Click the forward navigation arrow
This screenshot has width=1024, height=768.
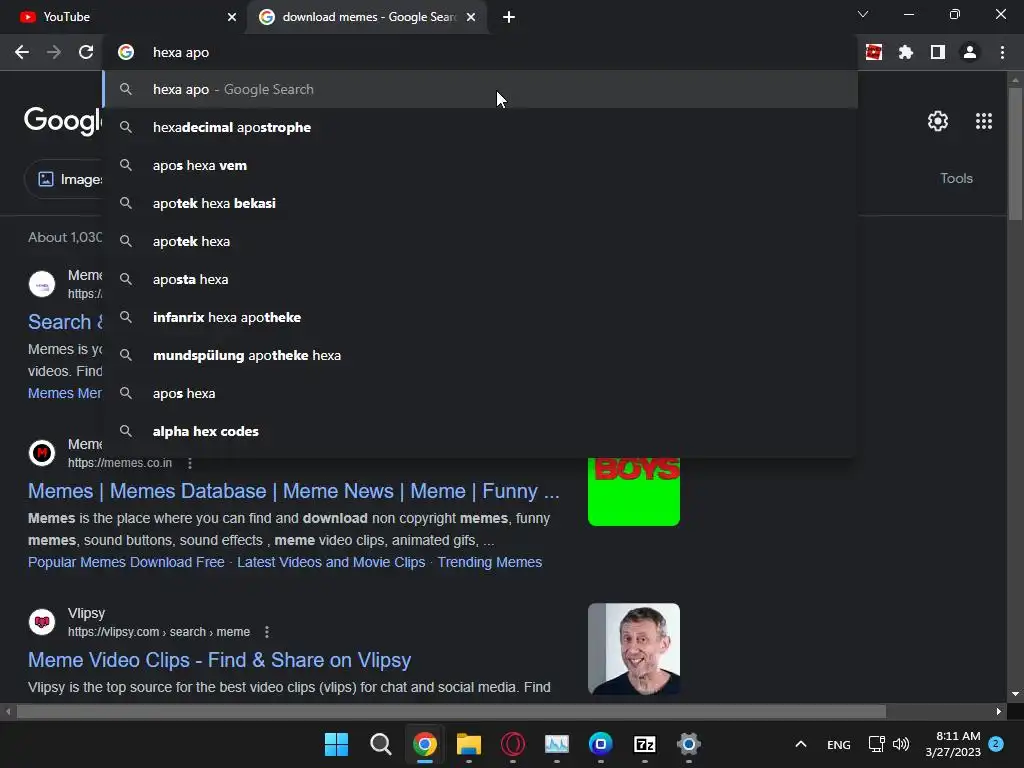click(54, 52)
